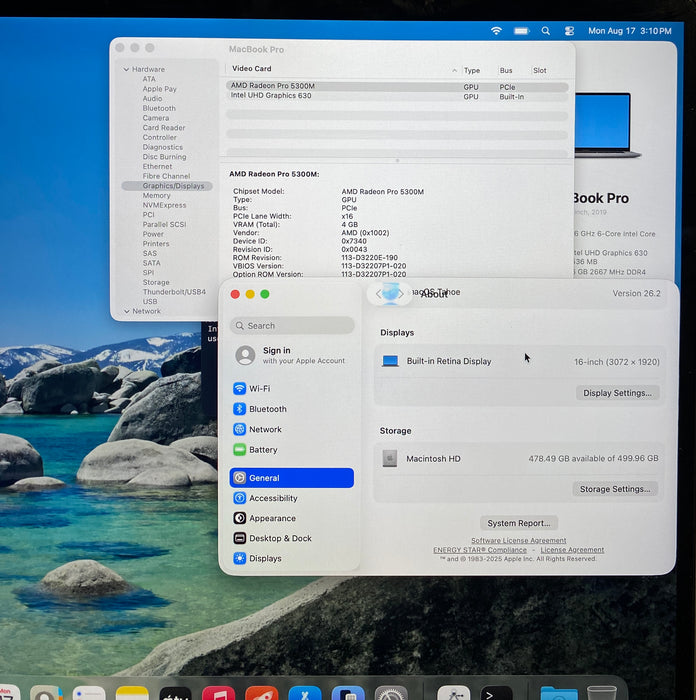Open the License Agreement link
696x700 pixels.
pyautogui.click(x=572, y=550)
